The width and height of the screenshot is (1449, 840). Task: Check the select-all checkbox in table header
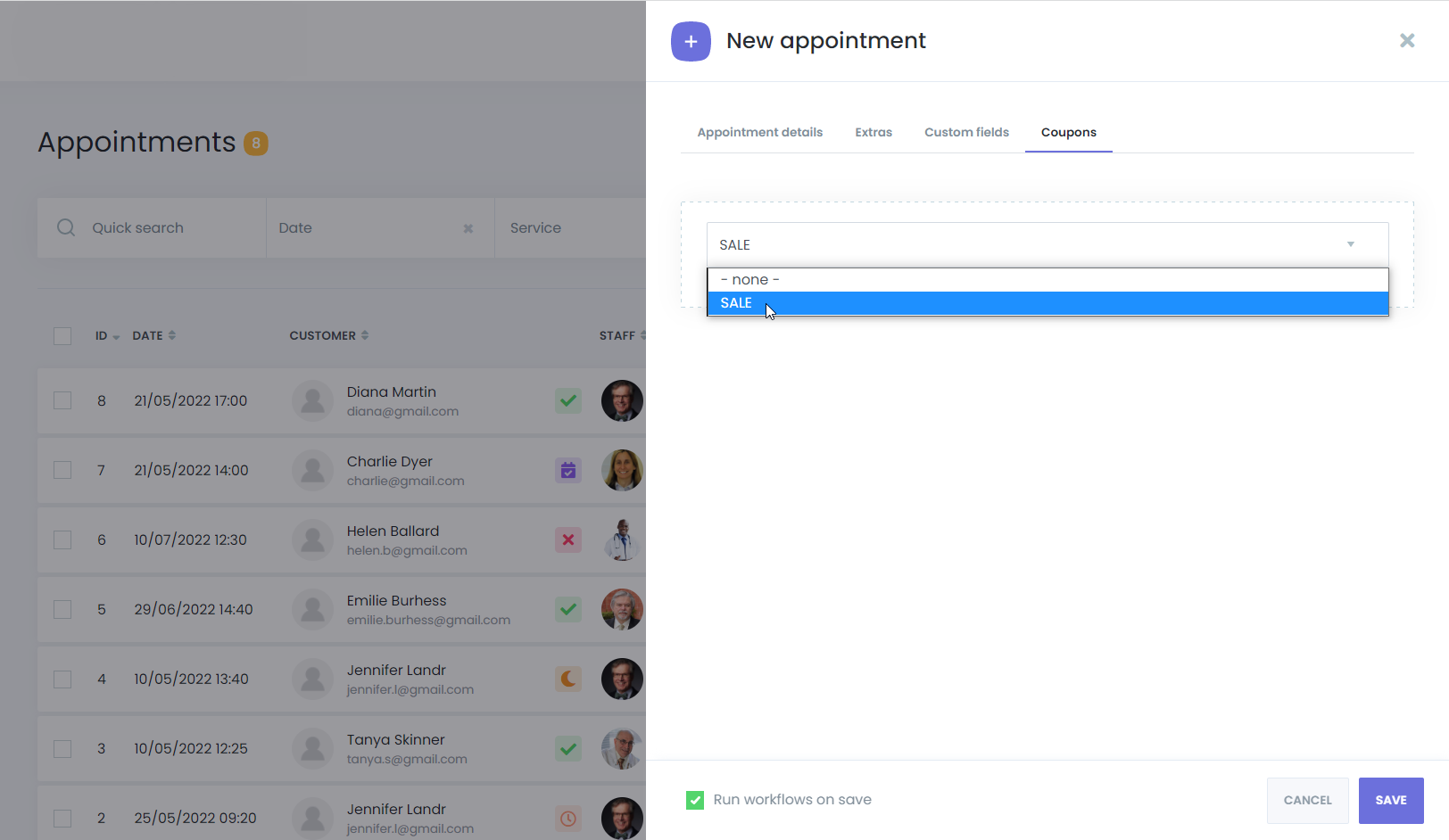click(62, 336)
